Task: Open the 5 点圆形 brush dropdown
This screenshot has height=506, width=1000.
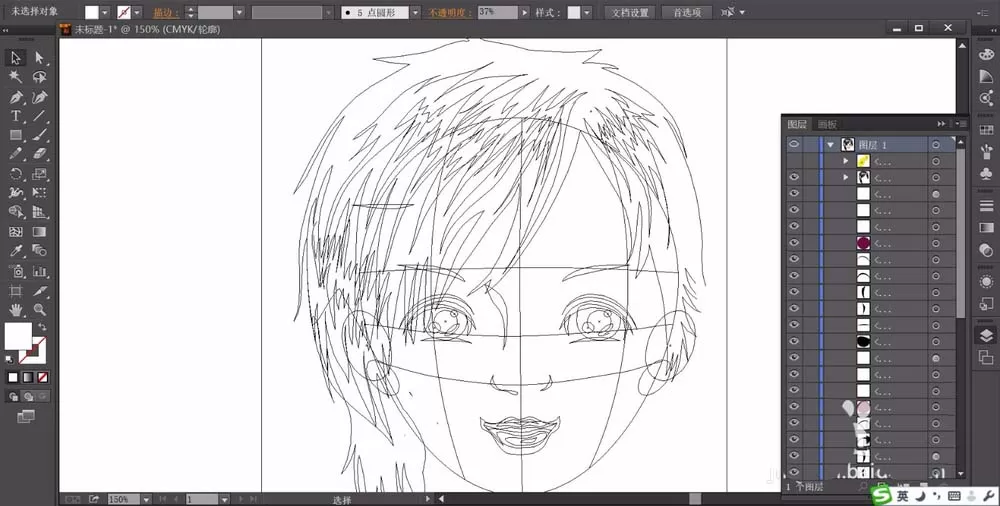Action: (x=415, y=12)
